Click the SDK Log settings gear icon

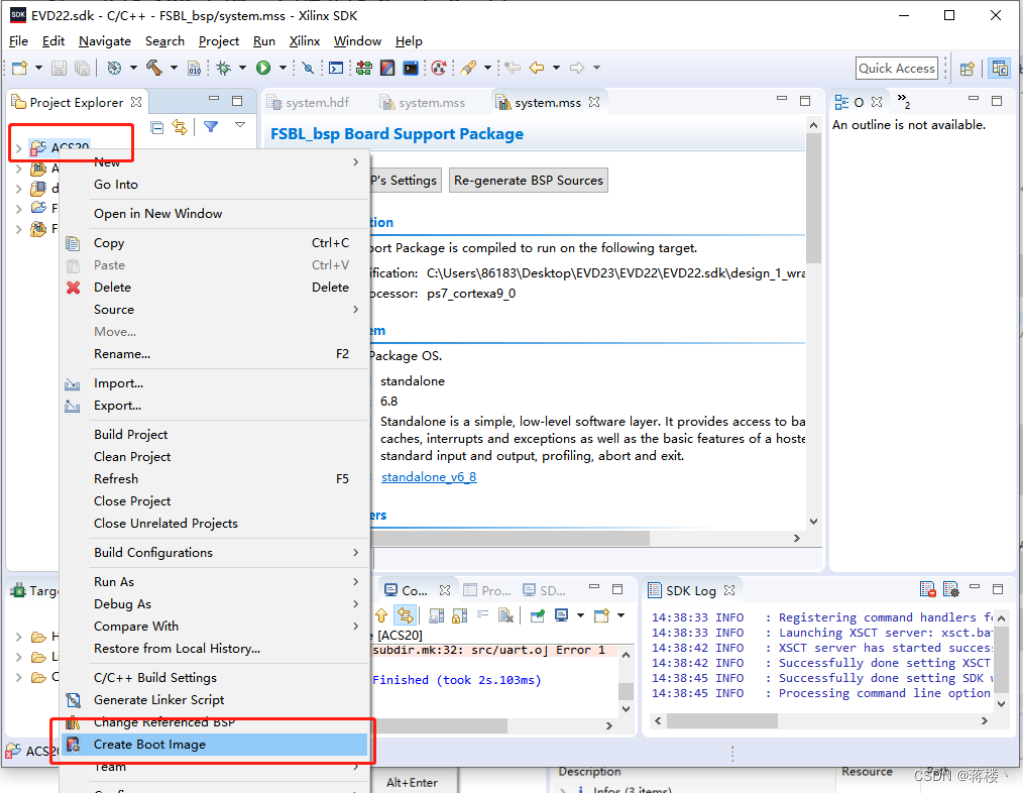951,589
